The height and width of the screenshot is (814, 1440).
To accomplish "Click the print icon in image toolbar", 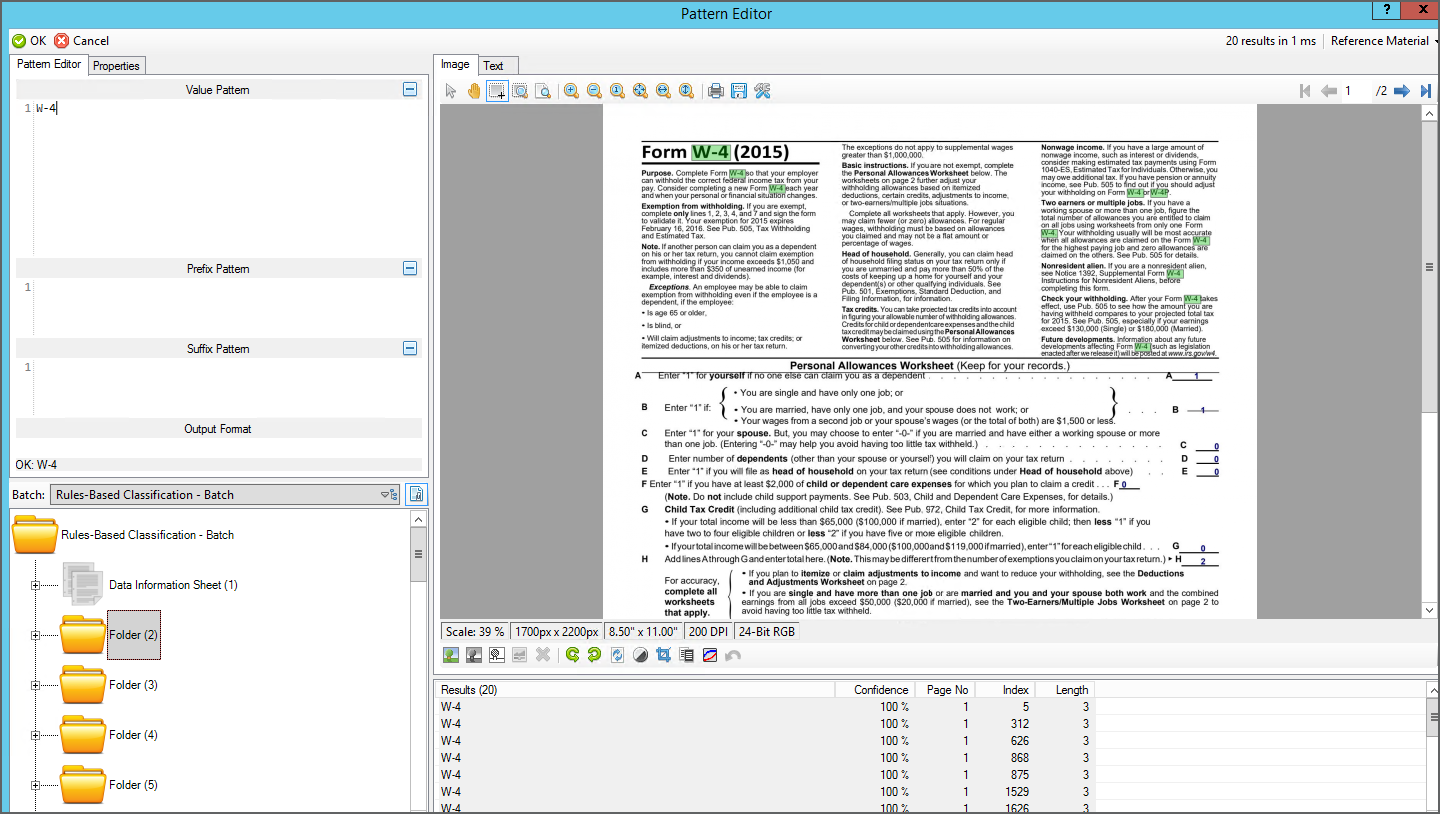I will click(716, 91).
